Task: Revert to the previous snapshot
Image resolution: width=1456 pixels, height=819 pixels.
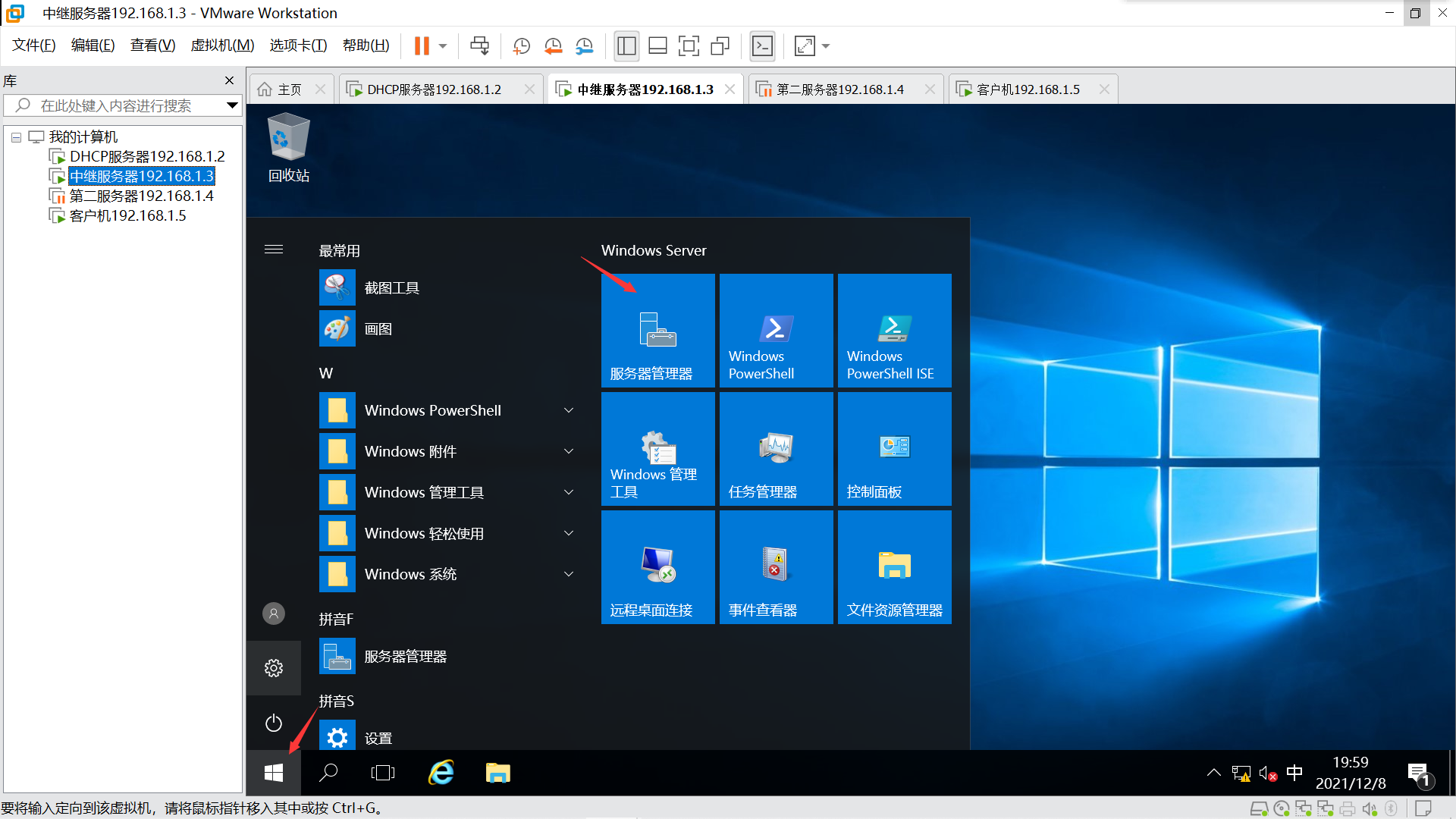Action: coord(553,46)
